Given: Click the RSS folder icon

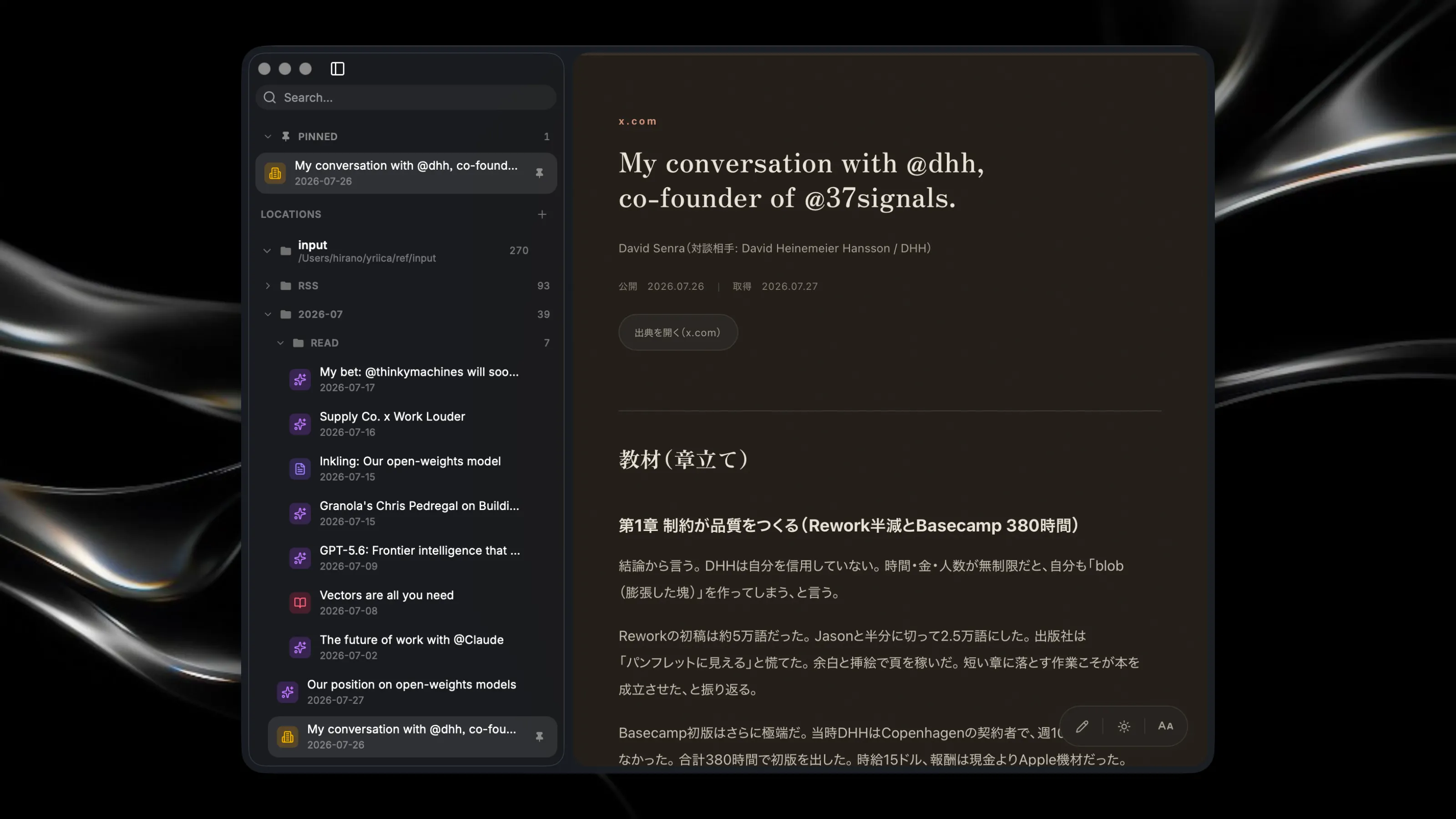Looking at the screenshot, I should click(286, 285).
